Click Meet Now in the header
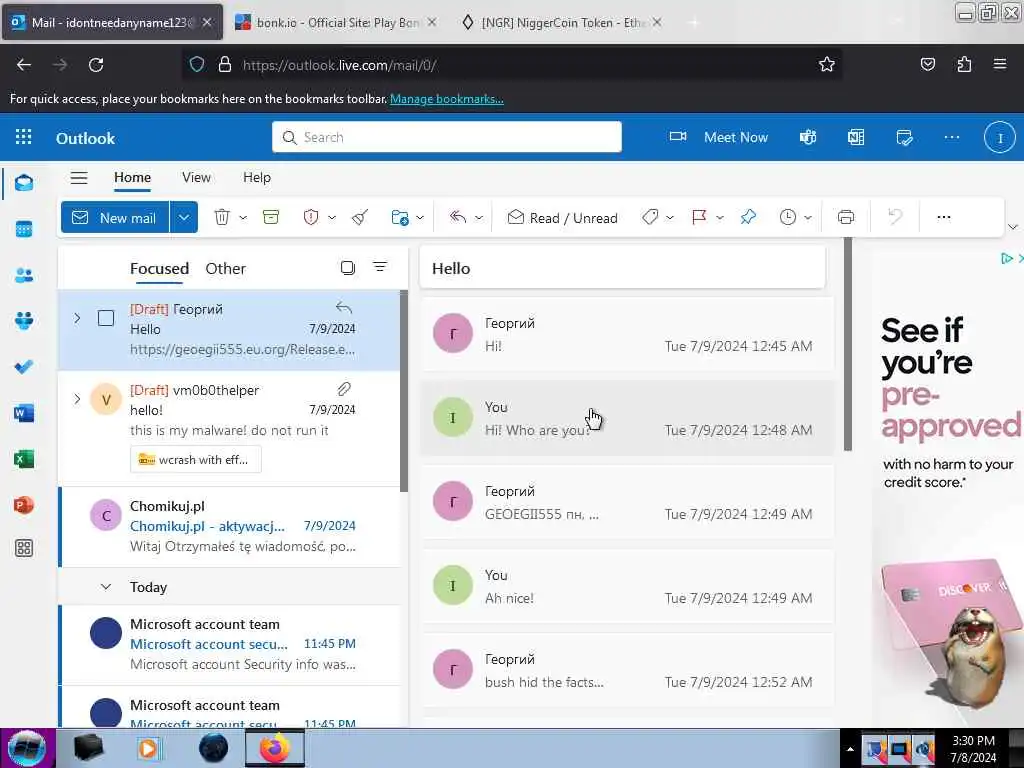The height and width of the screenshot is (768, 1024). 719,137
